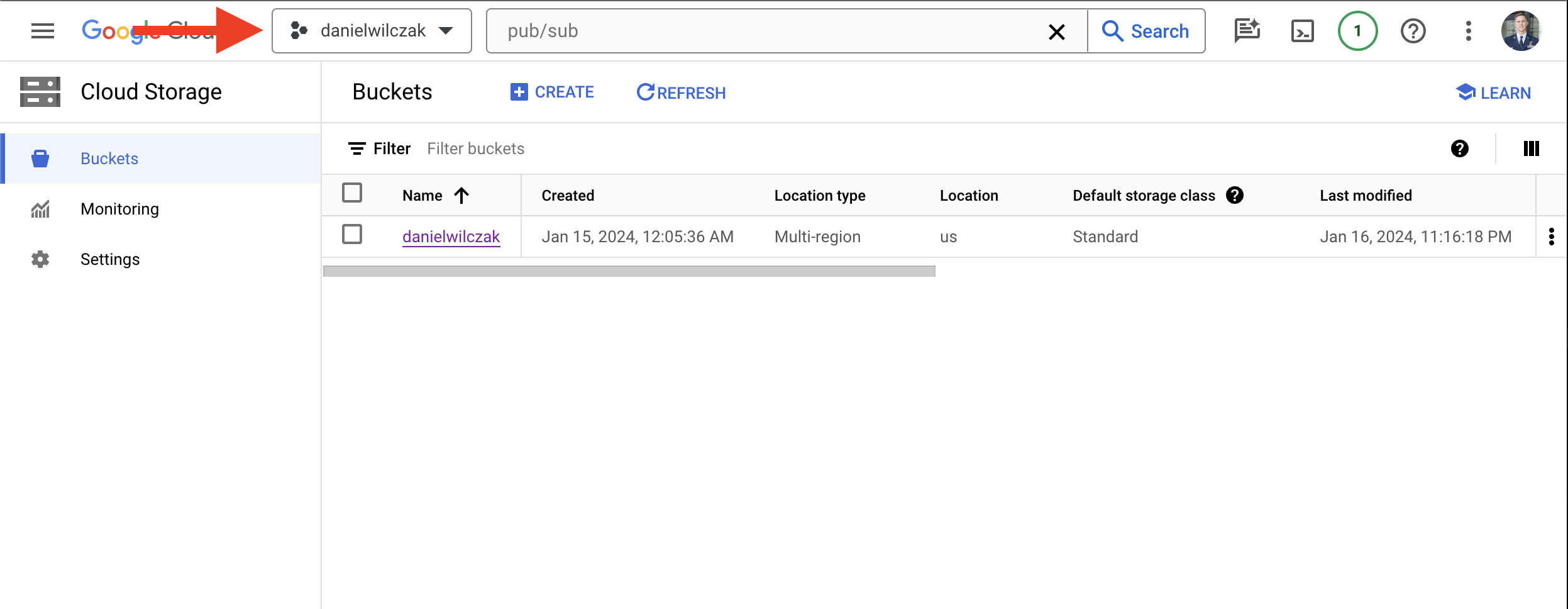Click the Search button
Screen dimensions: 1568x609
[1146, 31]
